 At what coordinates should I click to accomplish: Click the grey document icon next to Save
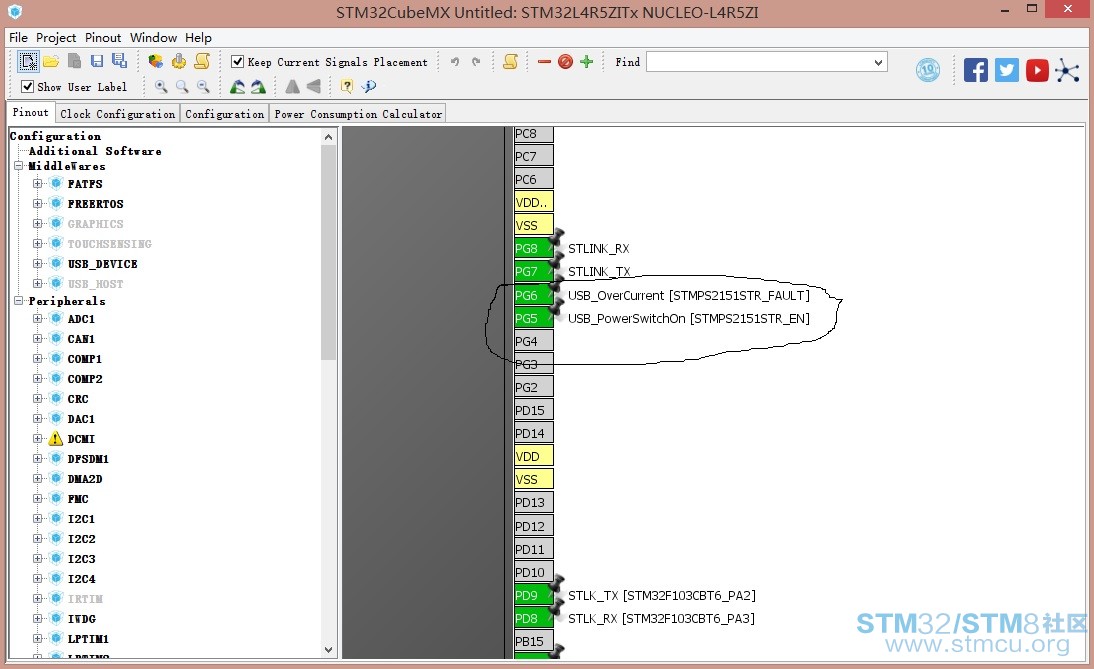74,61
